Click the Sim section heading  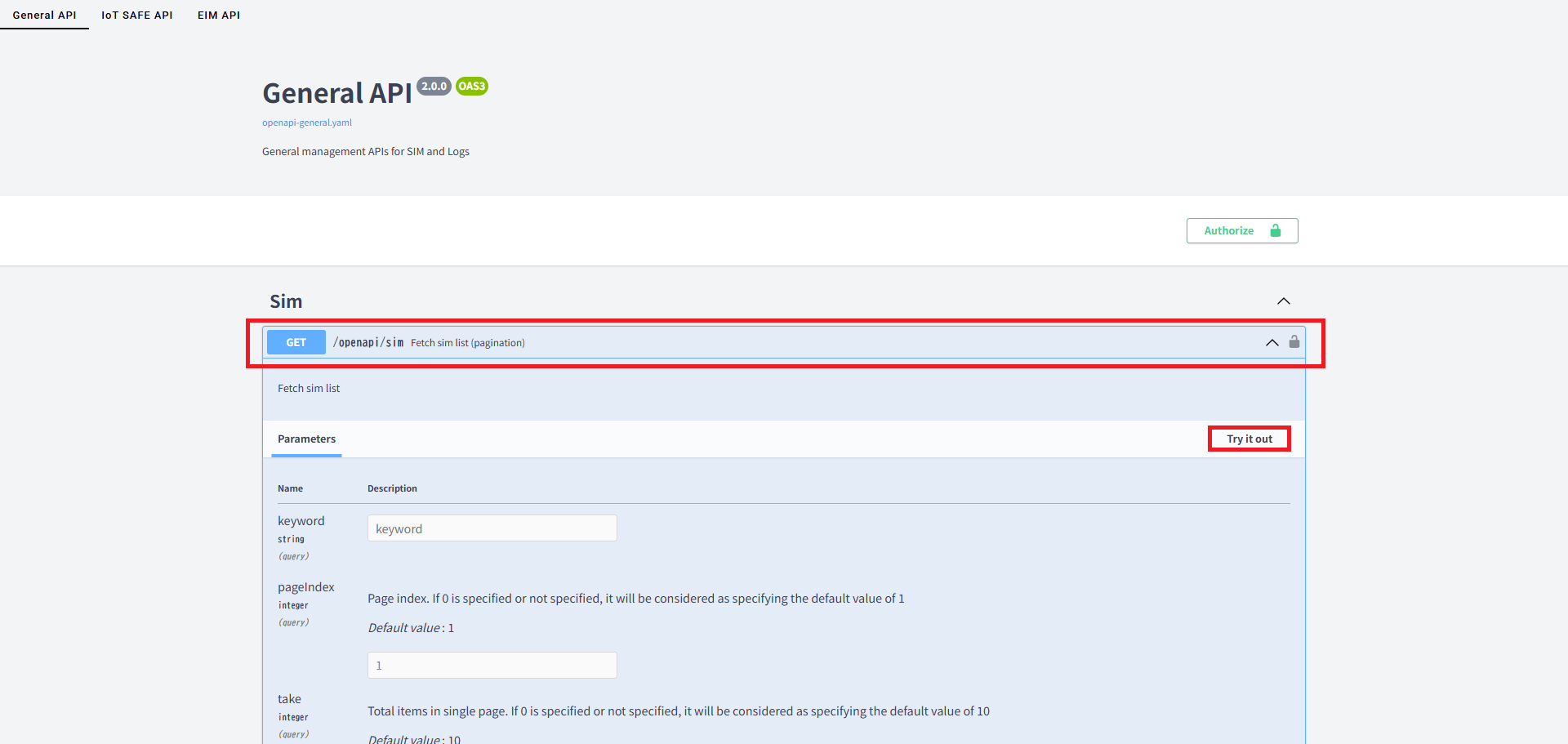pyautogui.click(x=286, y=301)
